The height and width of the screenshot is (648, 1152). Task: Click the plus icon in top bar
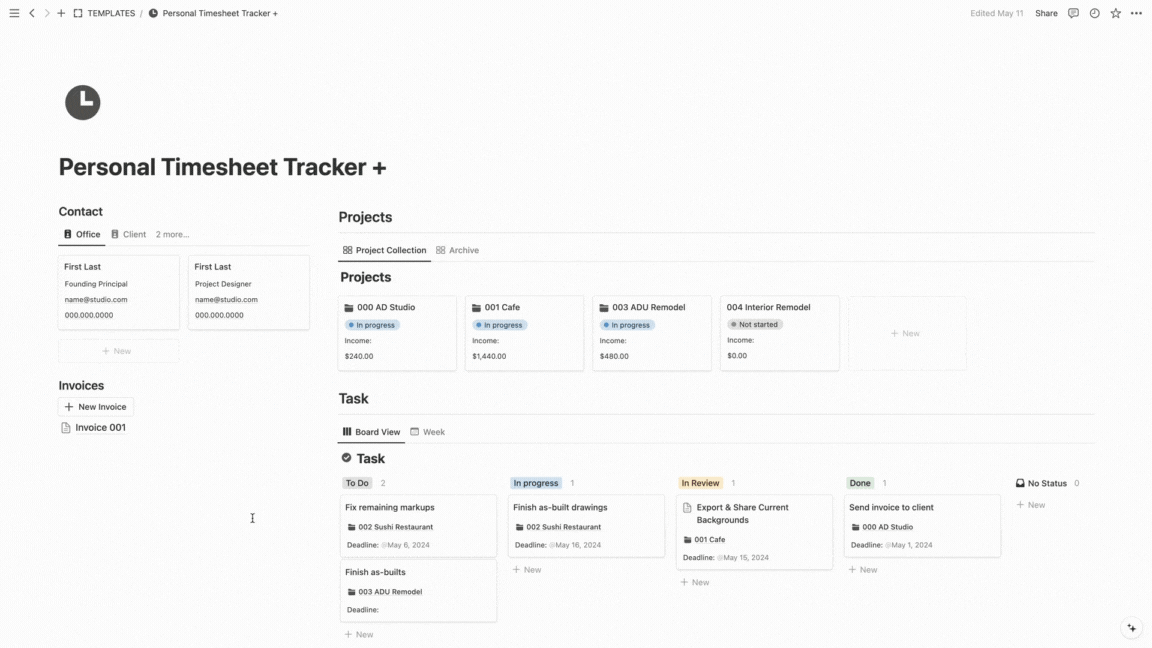(61, 13)
